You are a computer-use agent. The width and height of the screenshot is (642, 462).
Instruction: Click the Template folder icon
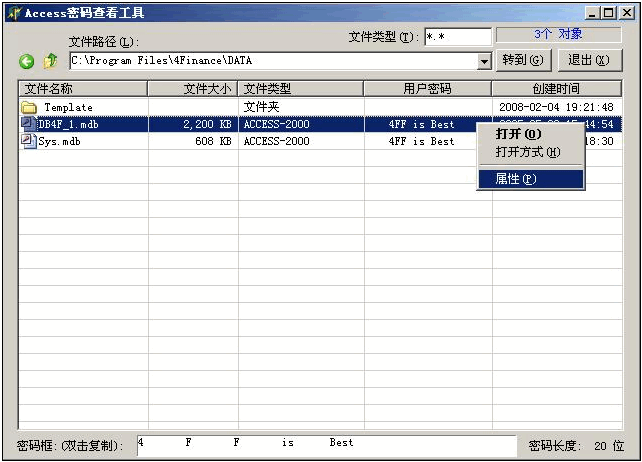(x=29, y=107)
